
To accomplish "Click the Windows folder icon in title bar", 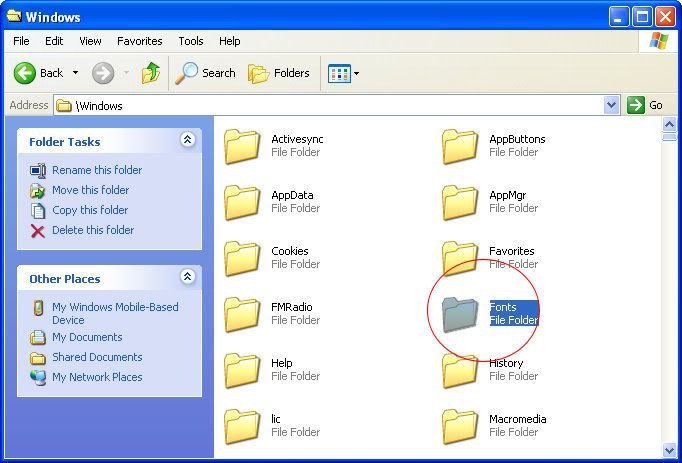I will (14, 16).
